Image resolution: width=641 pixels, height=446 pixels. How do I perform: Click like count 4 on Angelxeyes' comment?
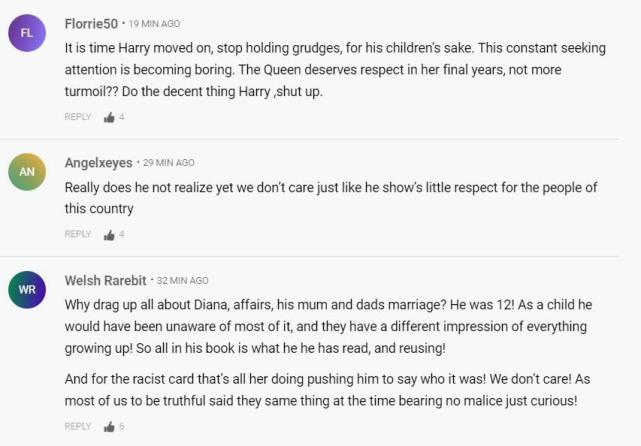click(x=121, y=235)
